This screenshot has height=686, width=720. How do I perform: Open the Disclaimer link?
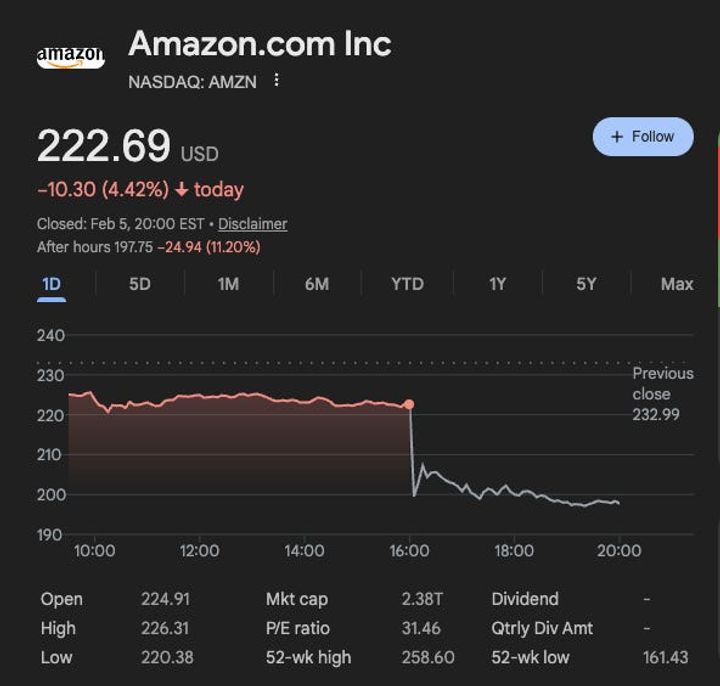pos(252,224)
